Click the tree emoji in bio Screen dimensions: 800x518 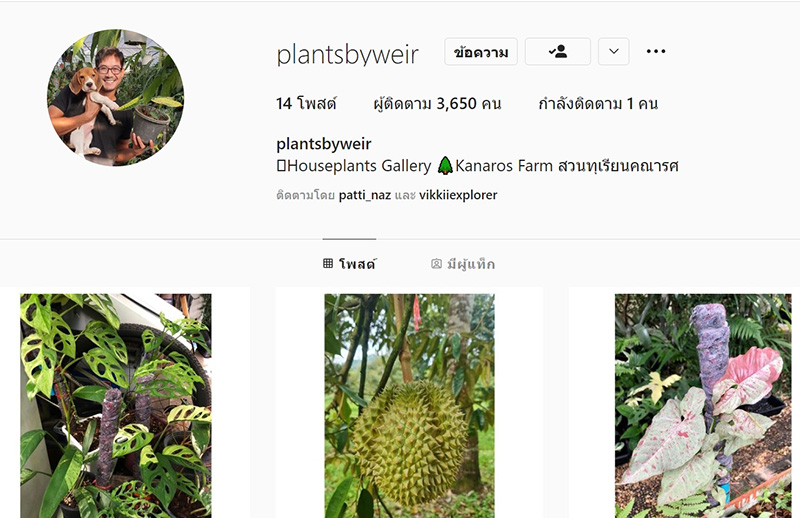(x=445, y=166)
